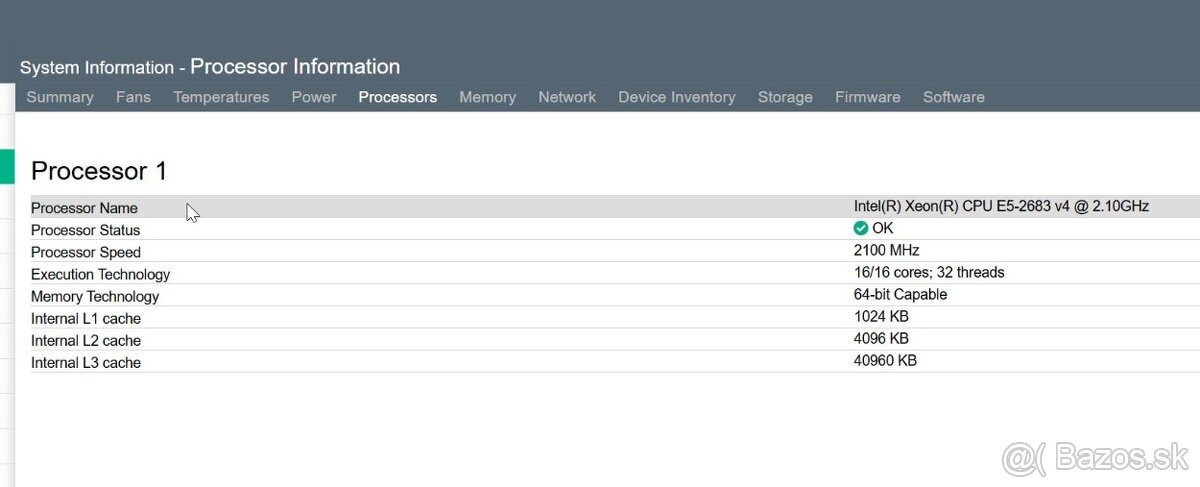The height and width of the screenshot is (487, 1200).
Task: Open the Memory tab
Action: (x=488, y=97)
